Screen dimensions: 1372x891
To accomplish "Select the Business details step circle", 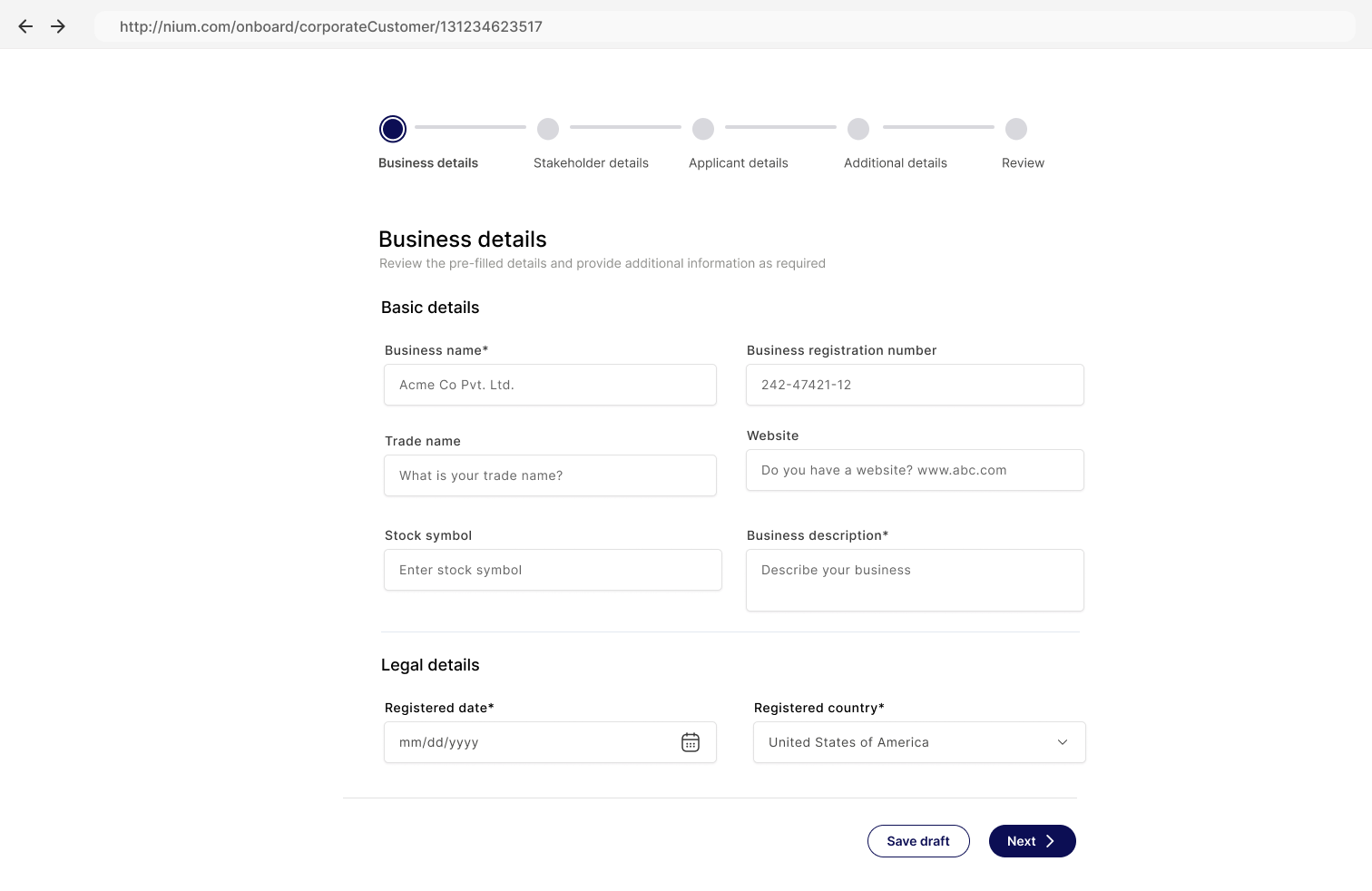I will pos(392,129).
